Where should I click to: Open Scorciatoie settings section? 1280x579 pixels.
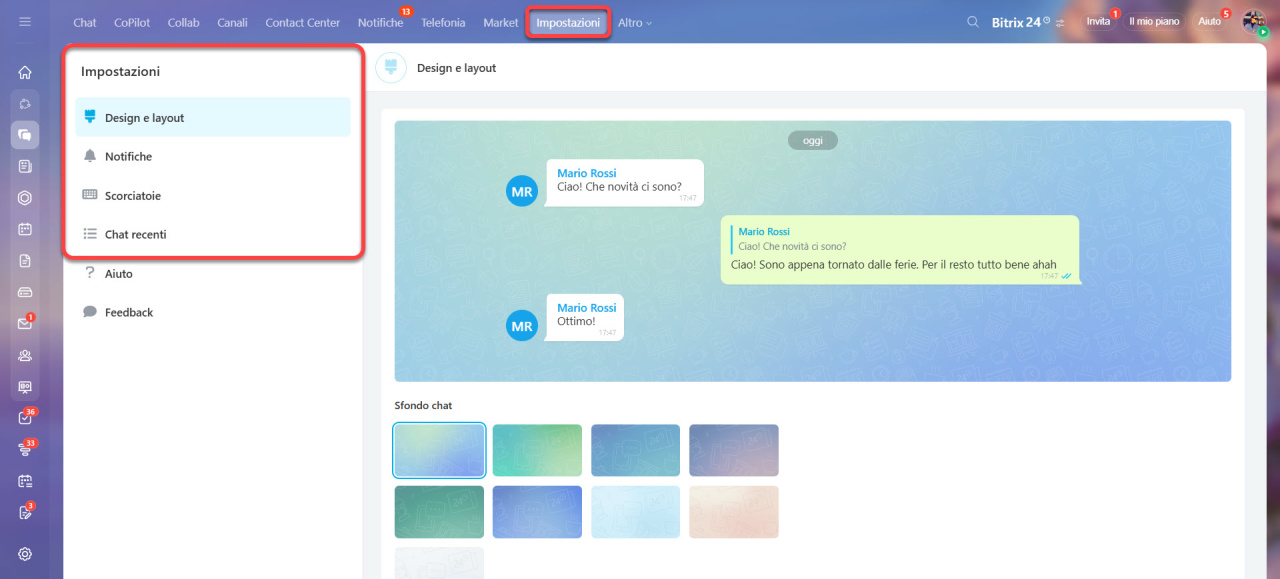click(x=213, y=195)
